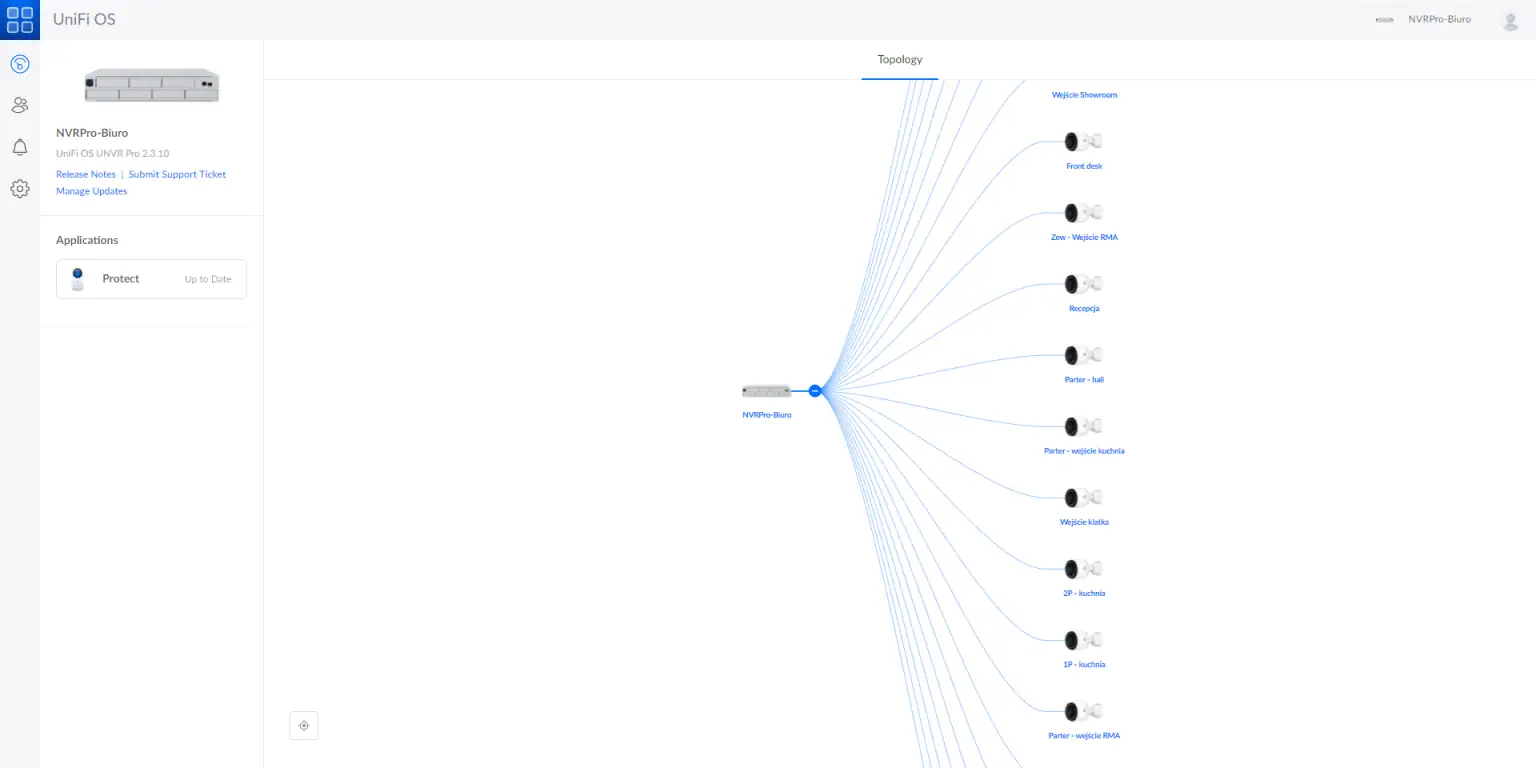1536x768 pixels.
Task: Select the Front desk camera node
Action: coord(1083,141)
